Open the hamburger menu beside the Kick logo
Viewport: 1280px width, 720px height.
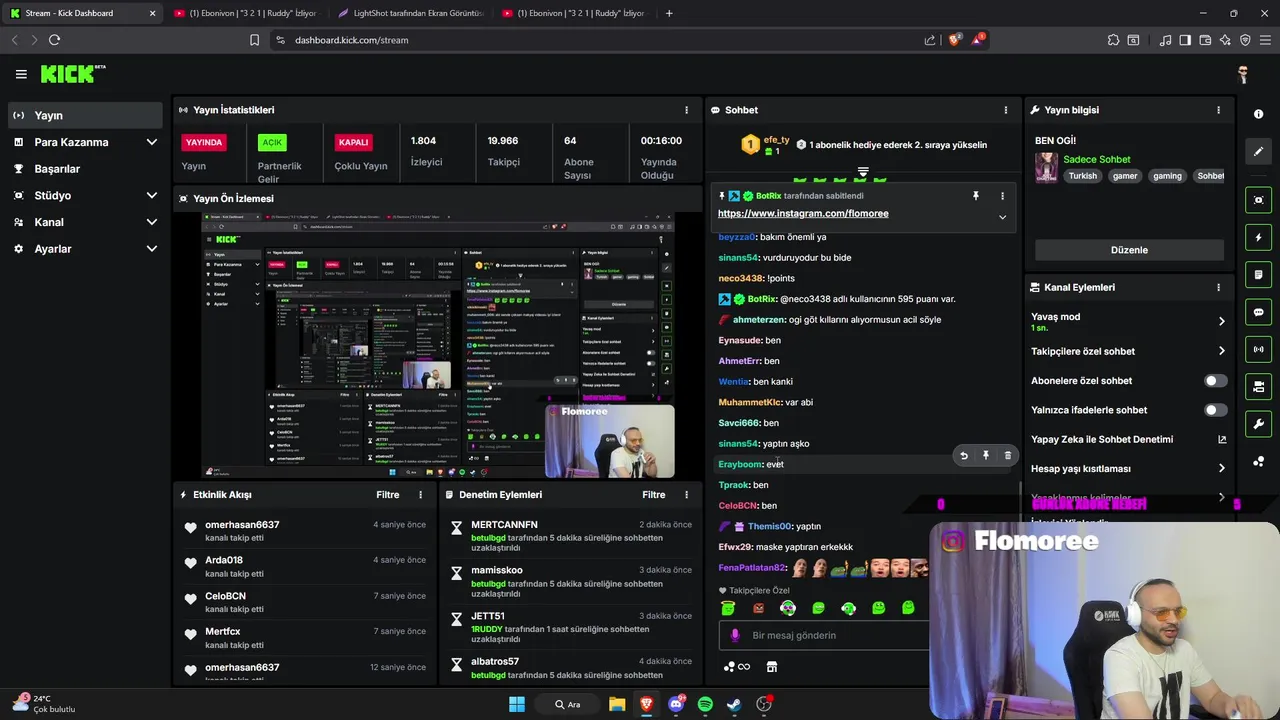[21, 74]
